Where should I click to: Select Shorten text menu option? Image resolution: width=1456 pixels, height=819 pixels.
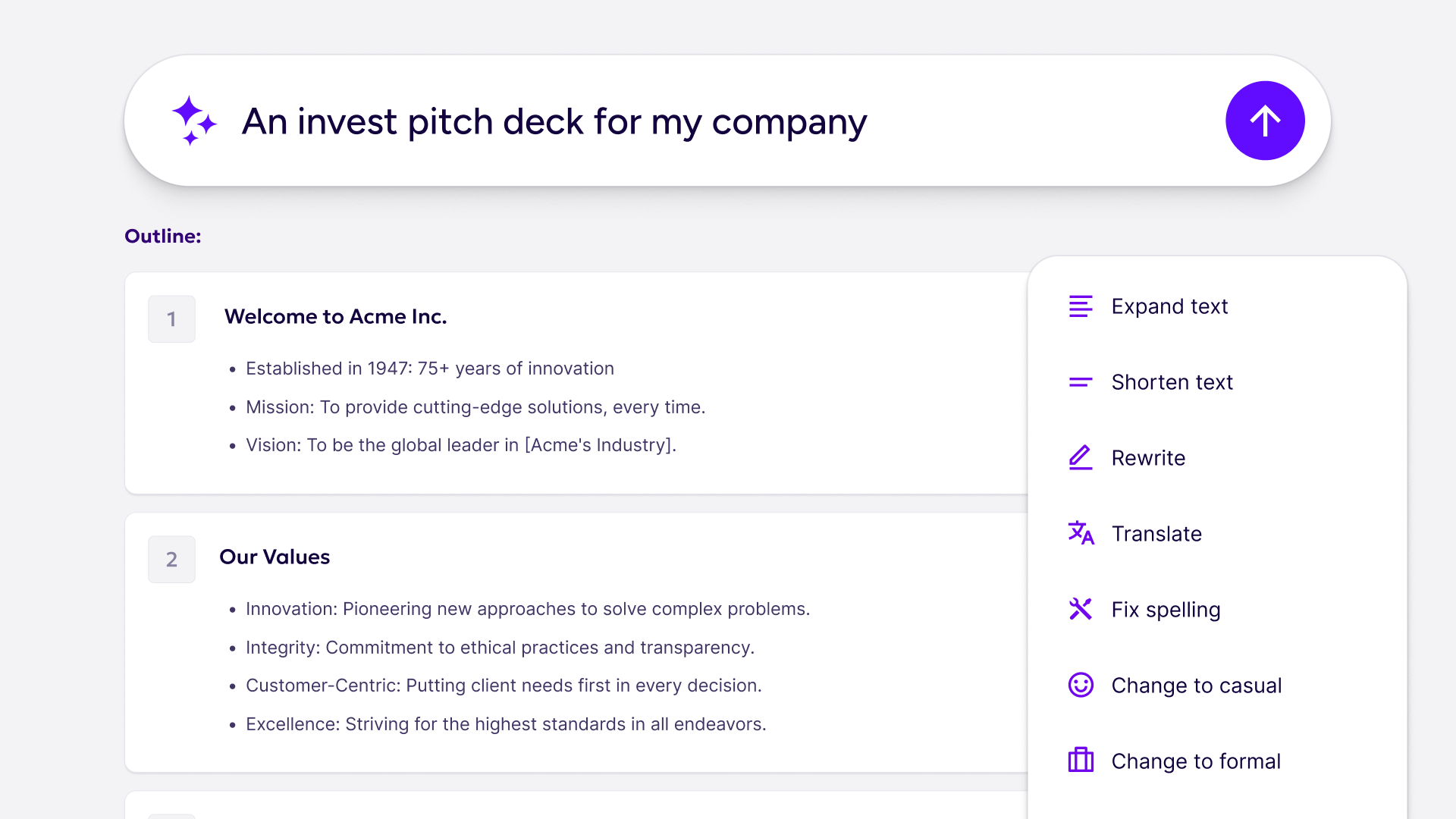point(1172,382)
